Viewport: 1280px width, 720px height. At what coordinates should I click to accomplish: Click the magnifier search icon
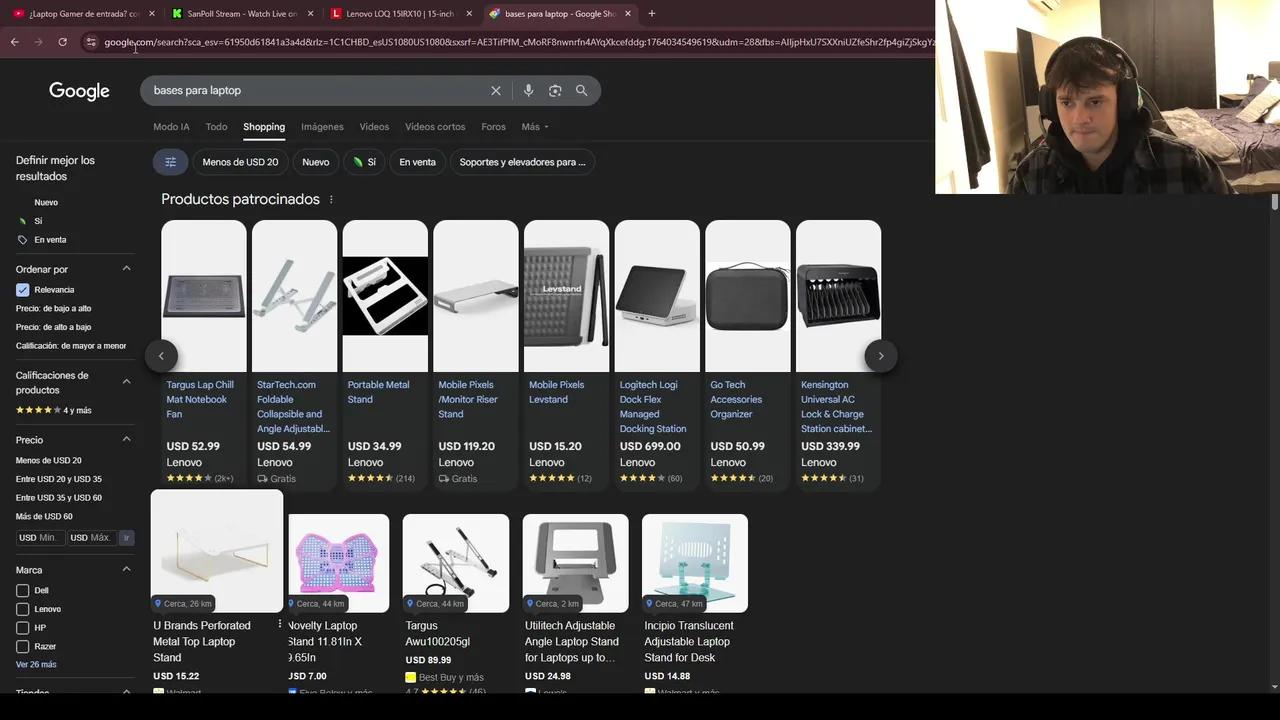pos(581,90)
